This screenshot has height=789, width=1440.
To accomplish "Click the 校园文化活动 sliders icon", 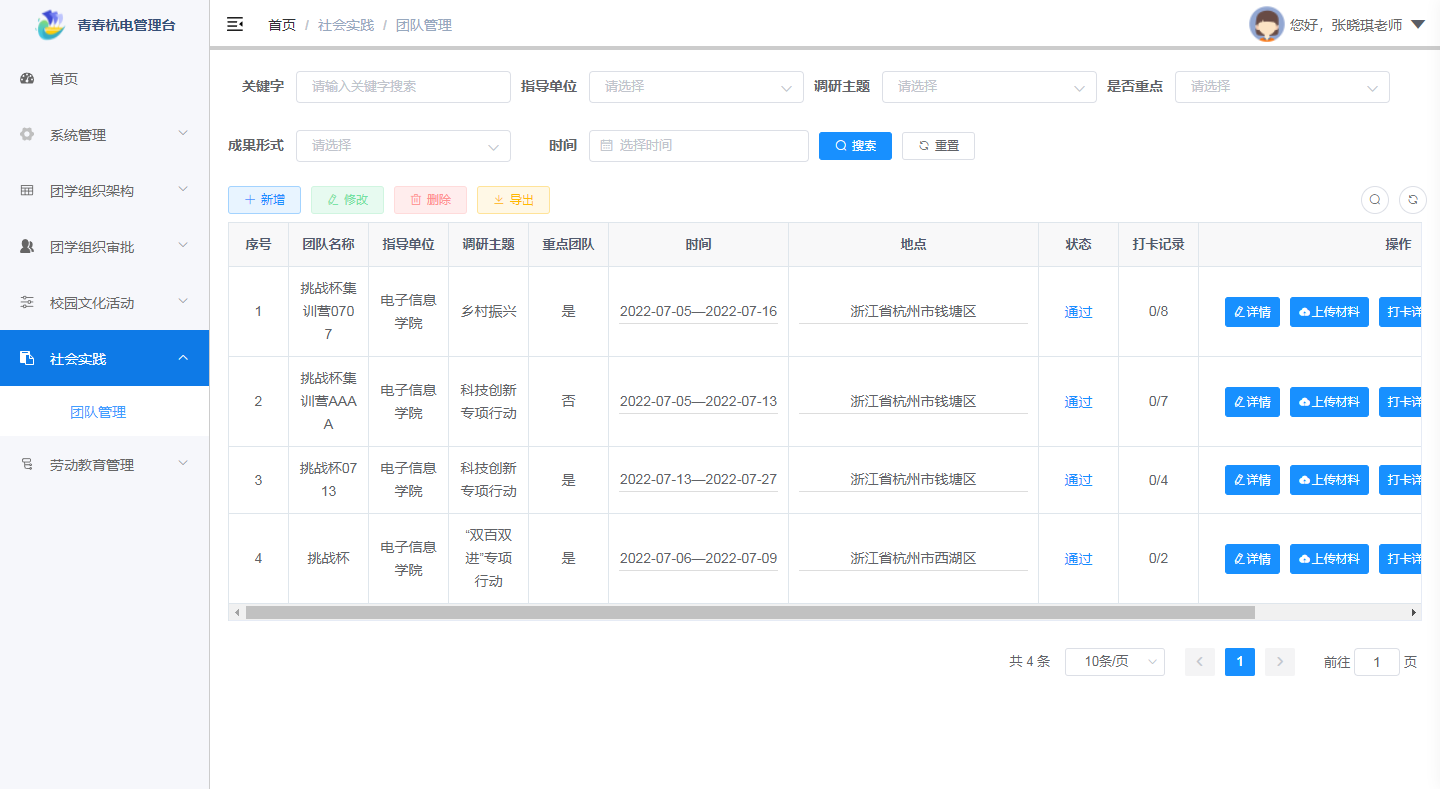I will (27, 303).
